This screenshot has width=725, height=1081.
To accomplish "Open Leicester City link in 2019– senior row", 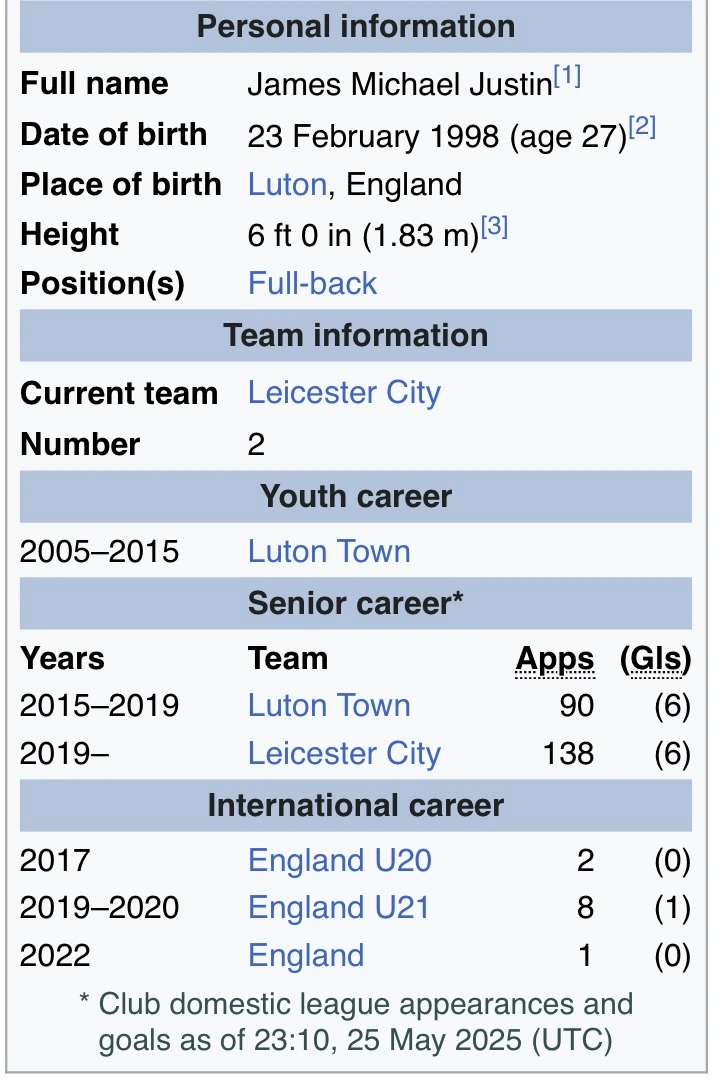I will click(344, 753).
